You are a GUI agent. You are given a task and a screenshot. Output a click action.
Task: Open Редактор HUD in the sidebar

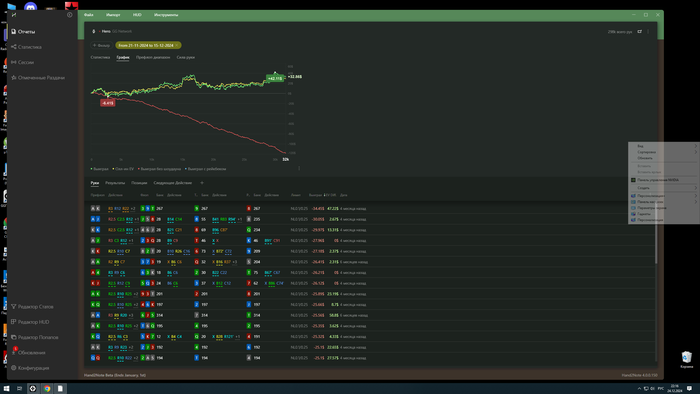33,322
